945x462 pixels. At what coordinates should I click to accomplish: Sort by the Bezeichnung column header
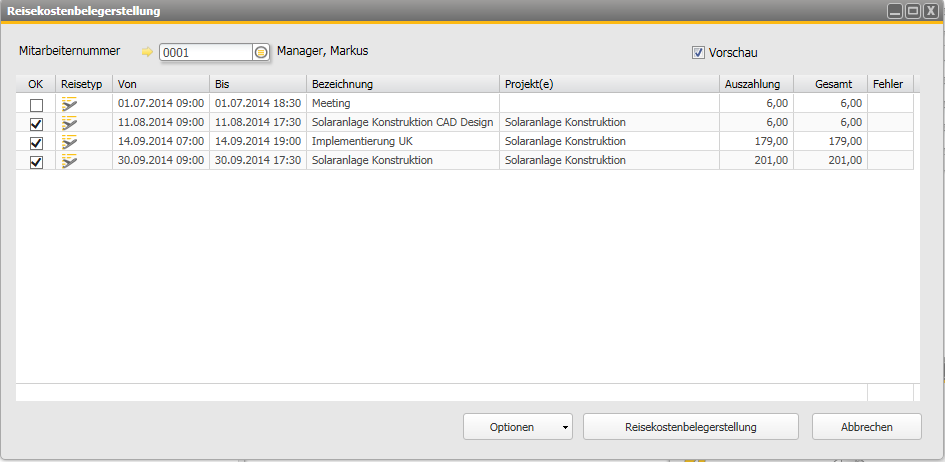pyautogui.click(x=403, y=84)
